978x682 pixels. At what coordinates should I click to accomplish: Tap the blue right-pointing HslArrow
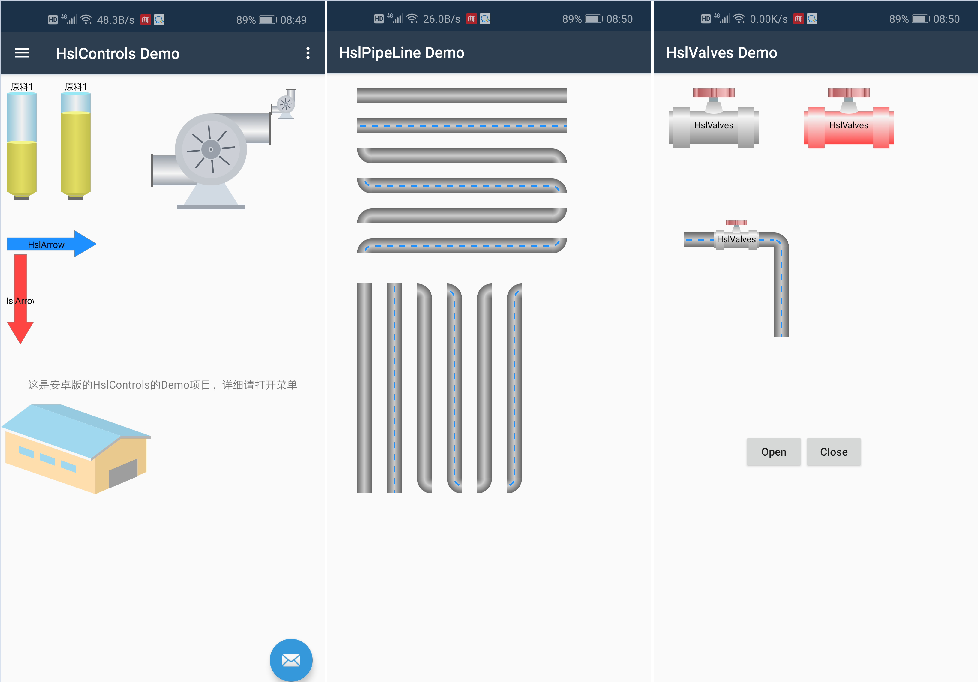51,244
